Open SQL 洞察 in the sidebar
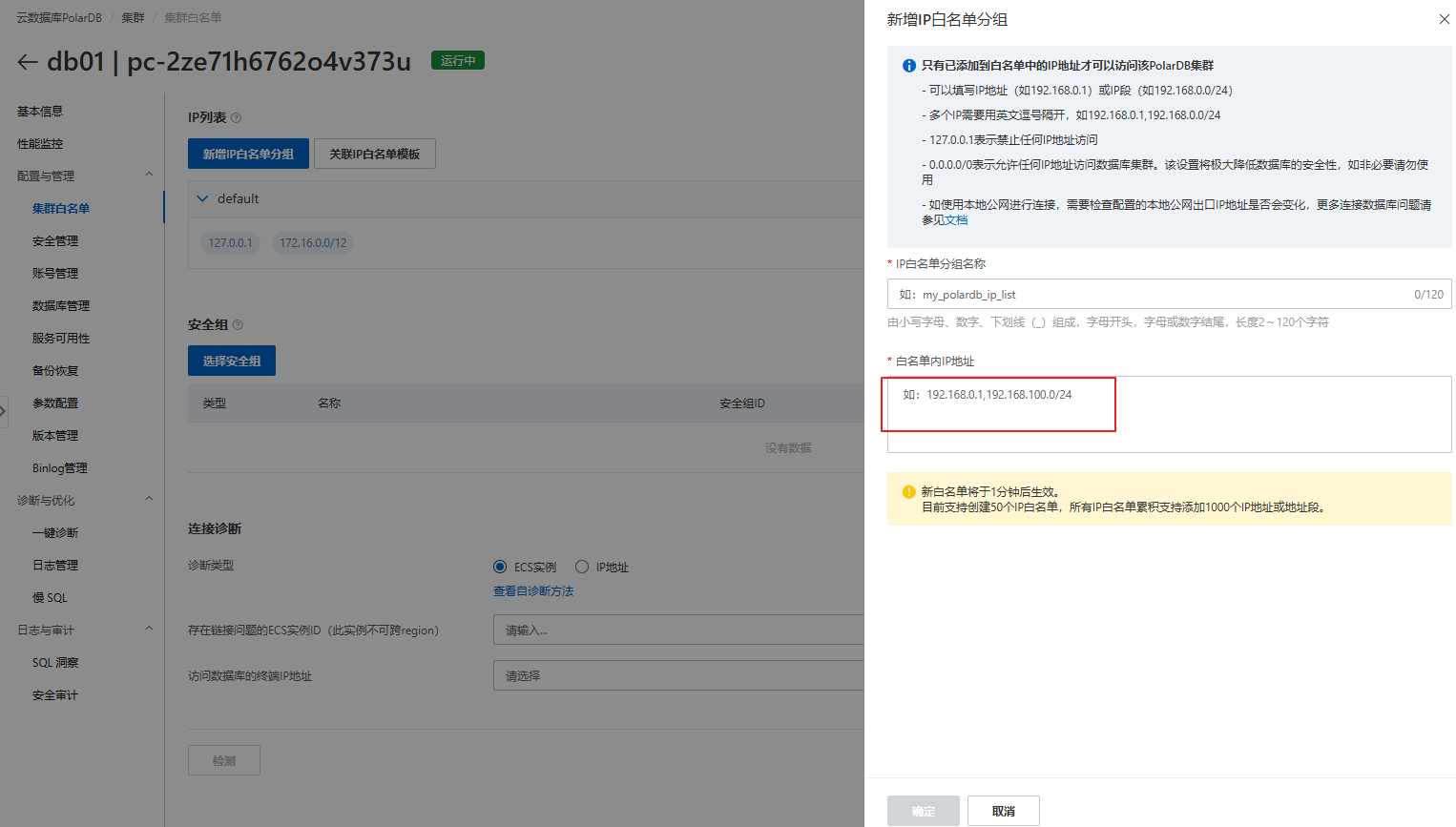The height and width of the screenshot is (827, 1456). [x=55, y=663]
